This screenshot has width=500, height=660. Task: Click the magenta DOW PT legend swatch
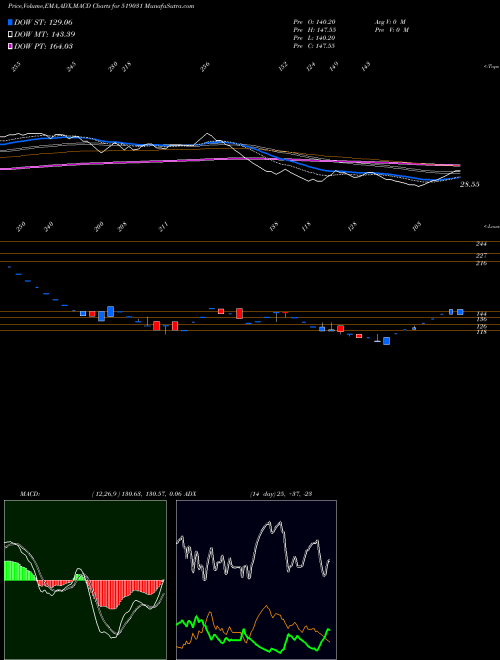click(11, 46)
